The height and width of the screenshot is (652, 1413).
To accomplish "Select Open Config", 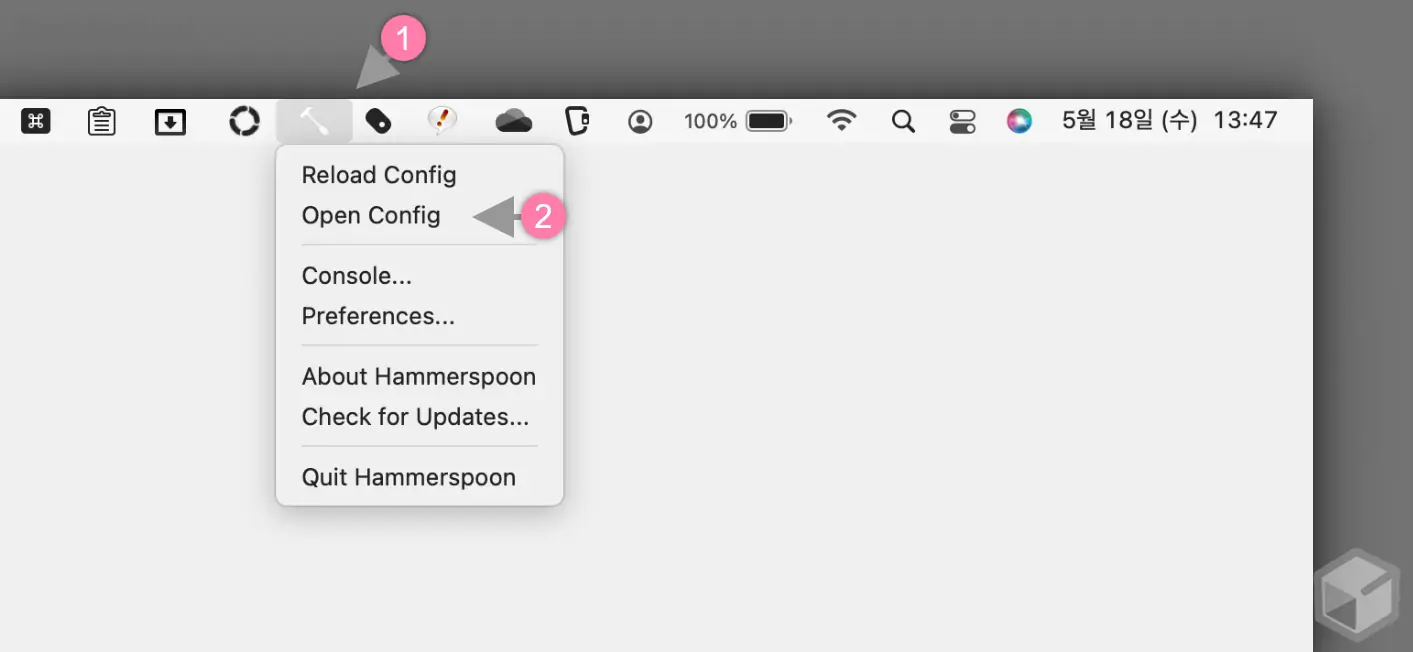I will (371, 215).
